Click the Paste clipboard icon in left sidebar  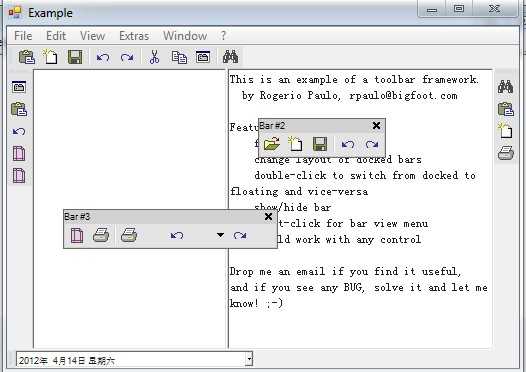[19, 109]
